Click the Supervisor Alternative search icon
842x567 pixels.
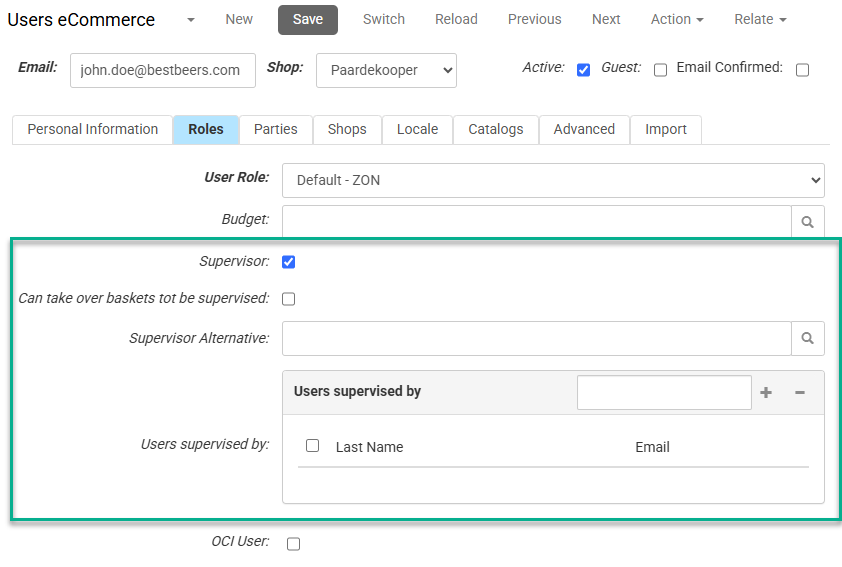pyautogui.click(x=808, y=339)
